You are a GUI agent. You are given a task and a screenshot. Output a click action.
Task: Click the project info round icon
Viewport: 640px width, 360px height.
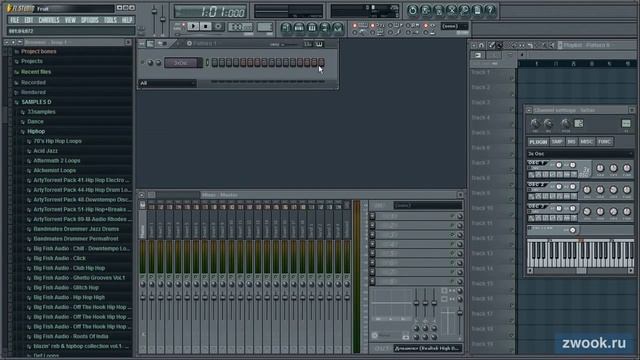pos(478,10)
